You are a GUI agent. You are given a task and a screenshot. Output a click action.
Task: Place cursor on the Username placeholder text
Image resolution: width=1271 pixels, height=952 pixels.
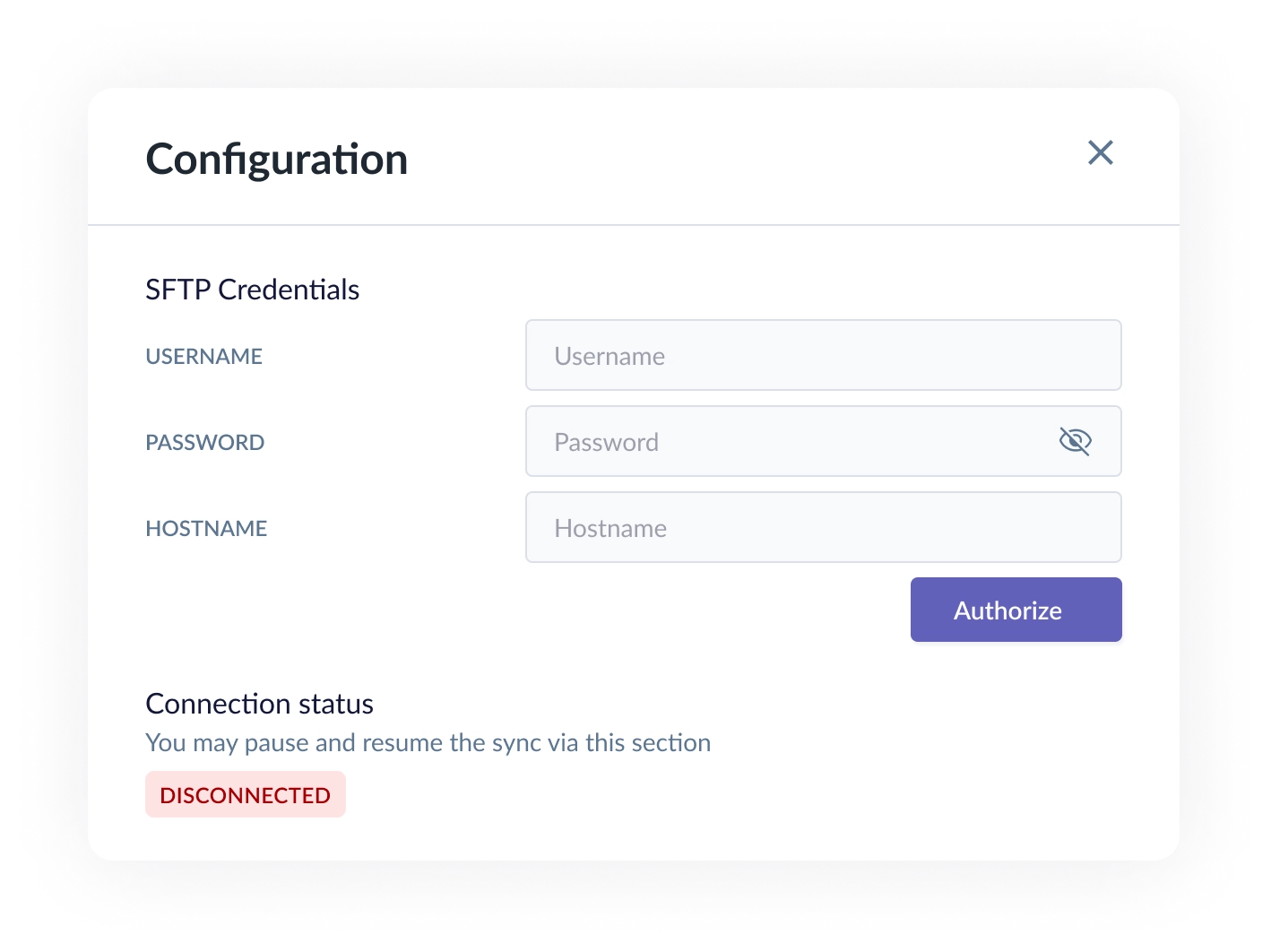[x=610, y=356]
